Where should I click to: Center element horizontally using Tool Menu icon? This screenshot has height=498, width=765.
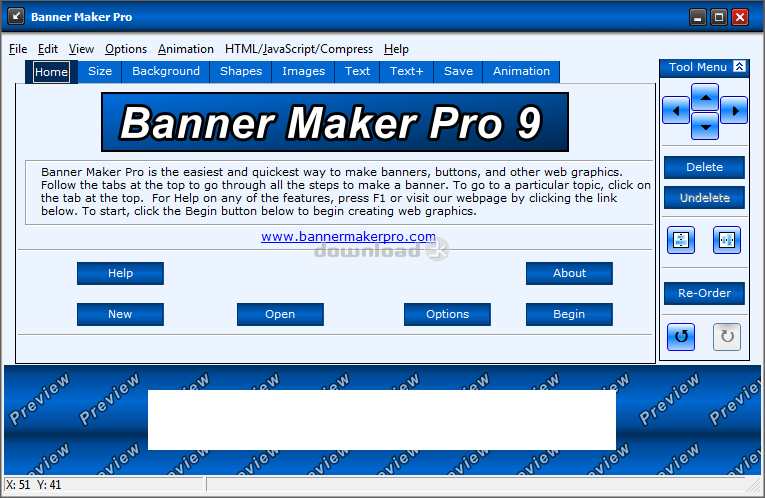[727, 240]
